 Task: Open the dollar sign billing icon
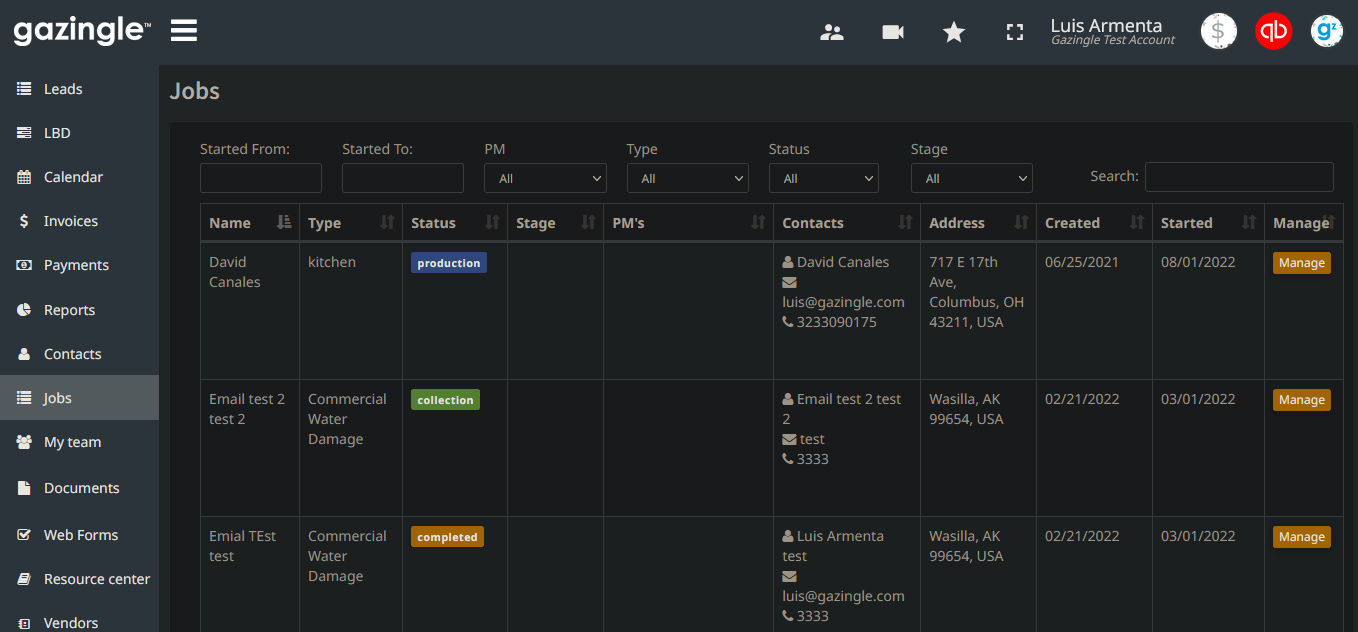pos(1218,31)
